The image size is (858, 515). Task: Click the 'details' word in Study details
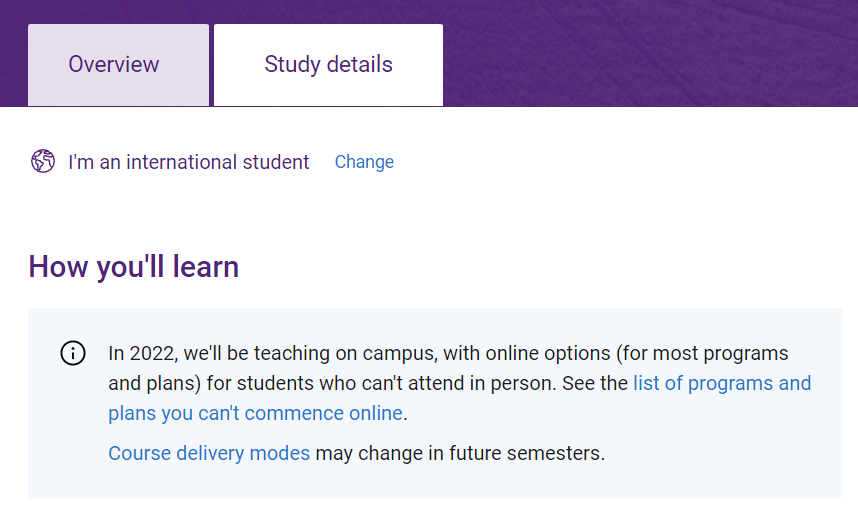[x=360, y=65]
